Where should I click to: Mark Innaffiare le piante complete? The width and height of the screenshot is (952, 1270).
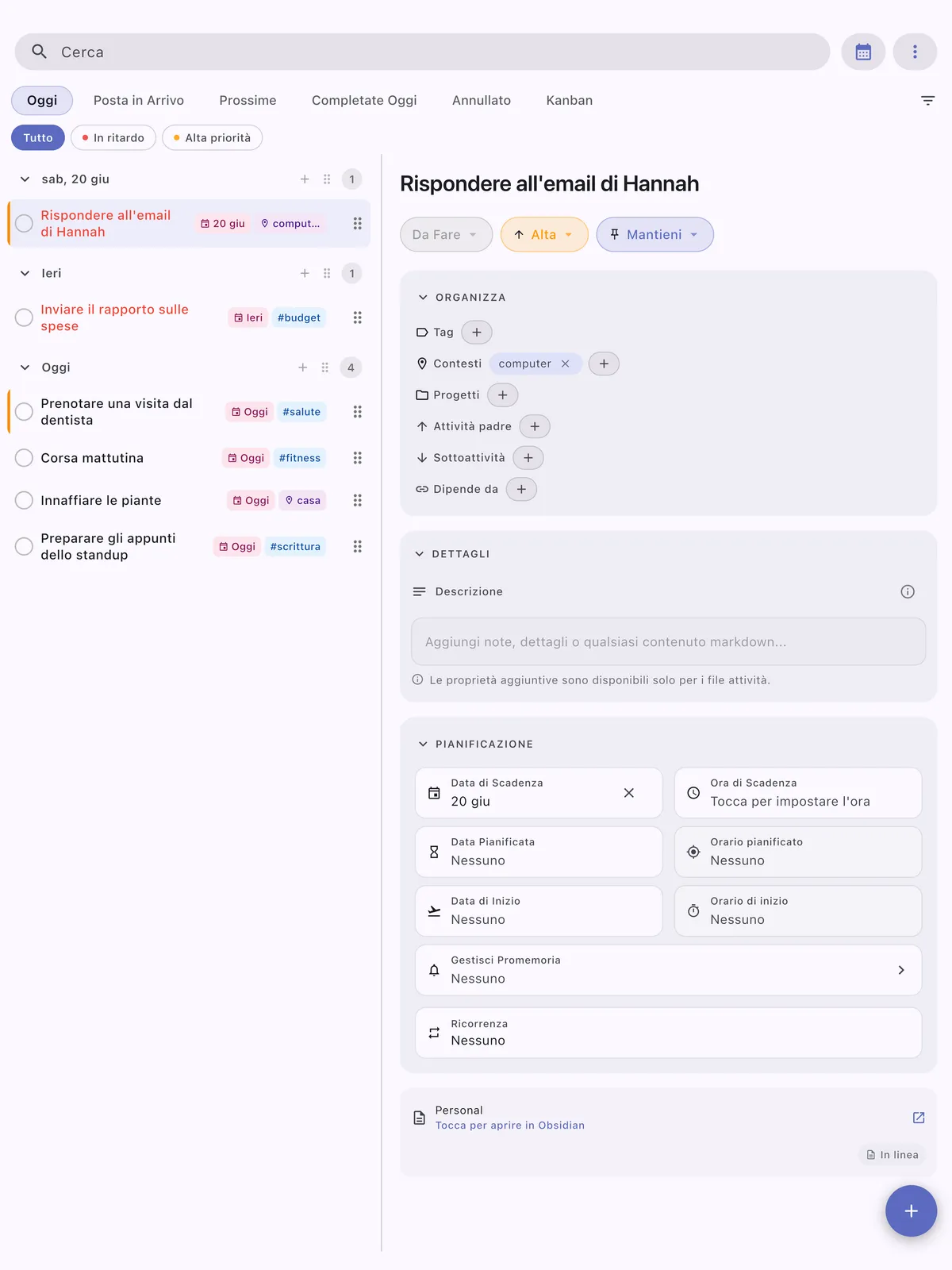click(x=25, y=500)
